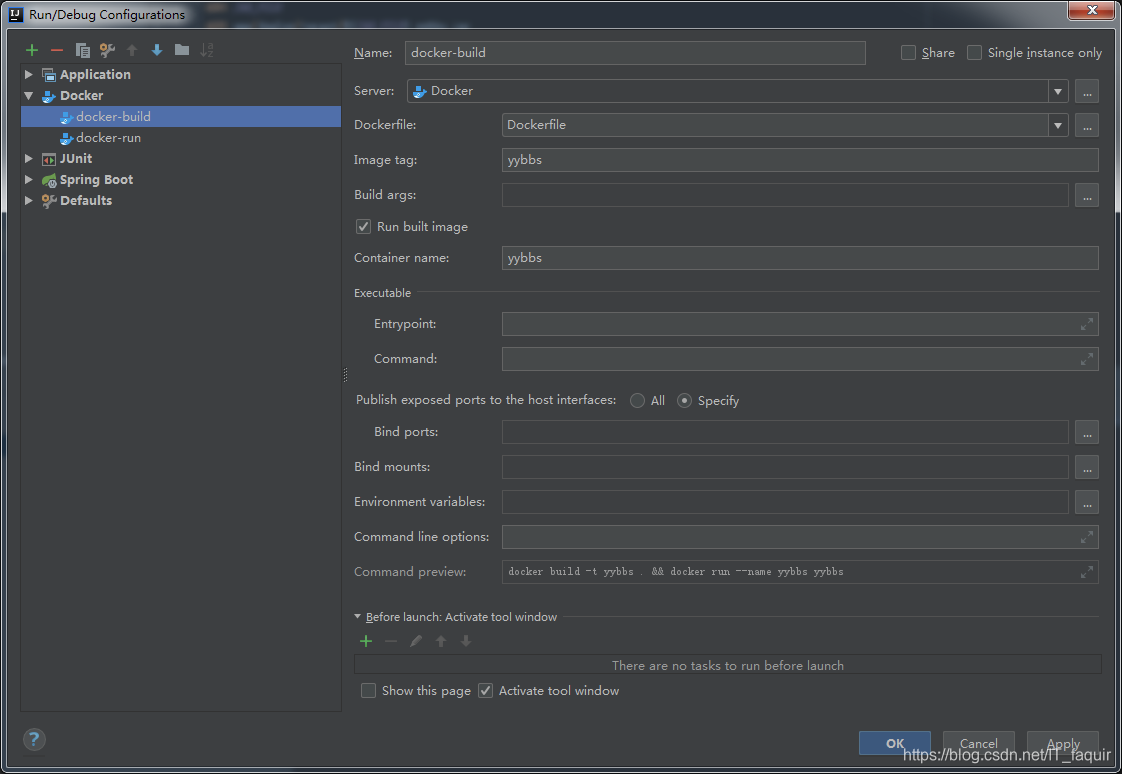Select the All ports radio button

pos(637,401)
